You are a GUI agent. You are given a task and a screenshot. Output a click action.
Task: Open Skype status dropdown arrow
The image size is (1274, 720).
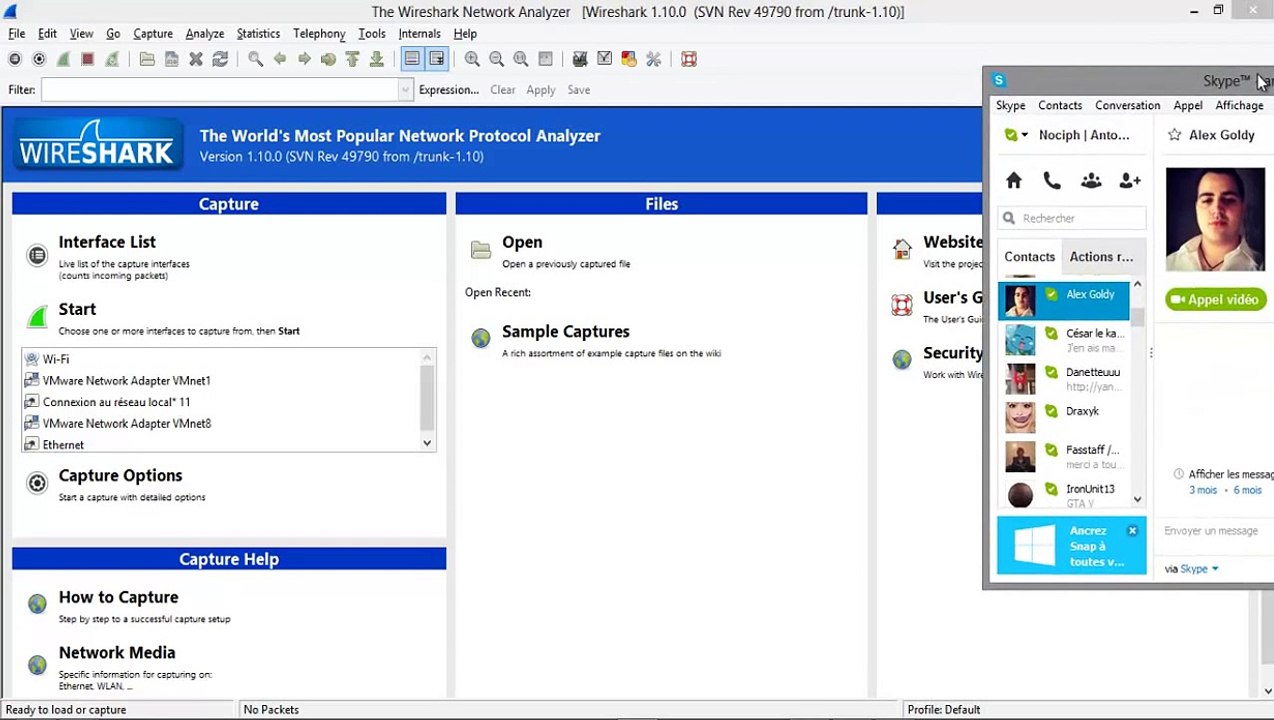click(x=1024, y=135)
